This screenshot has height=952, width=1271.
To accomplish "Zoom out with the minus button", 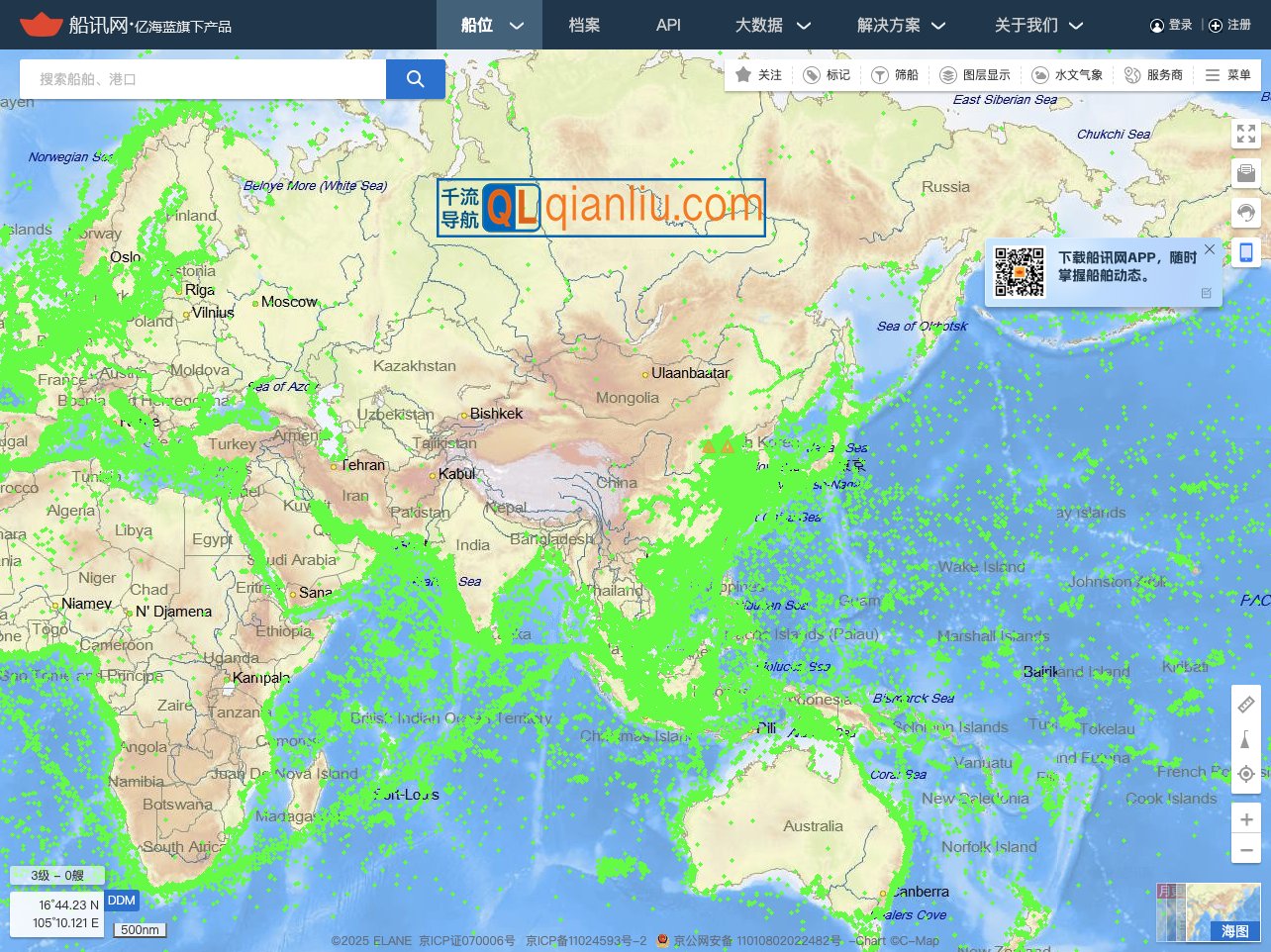I will (x=1246, y=850).
